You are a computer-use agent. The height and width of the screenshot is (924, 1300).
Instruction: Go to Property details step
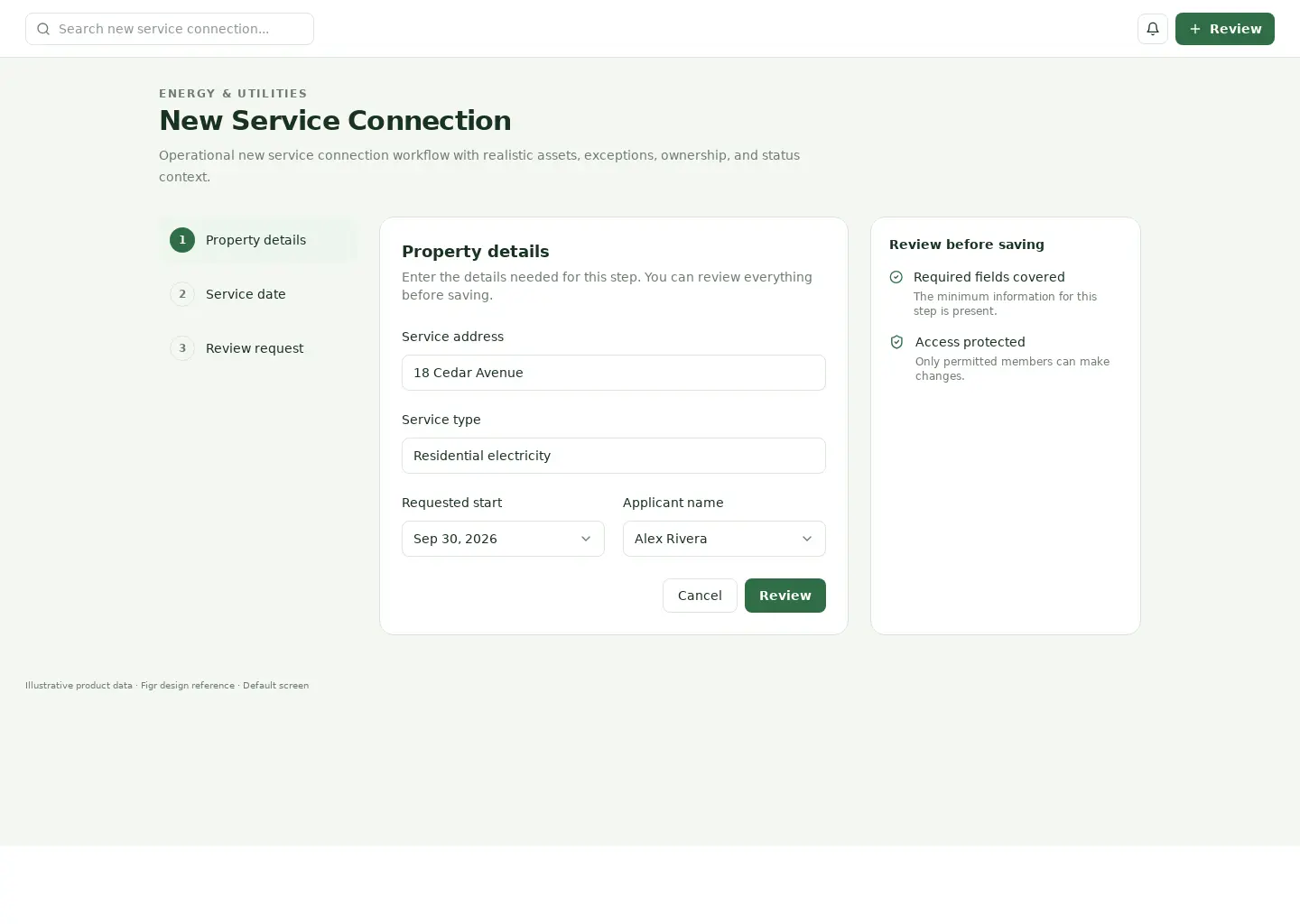coord(258,240)
